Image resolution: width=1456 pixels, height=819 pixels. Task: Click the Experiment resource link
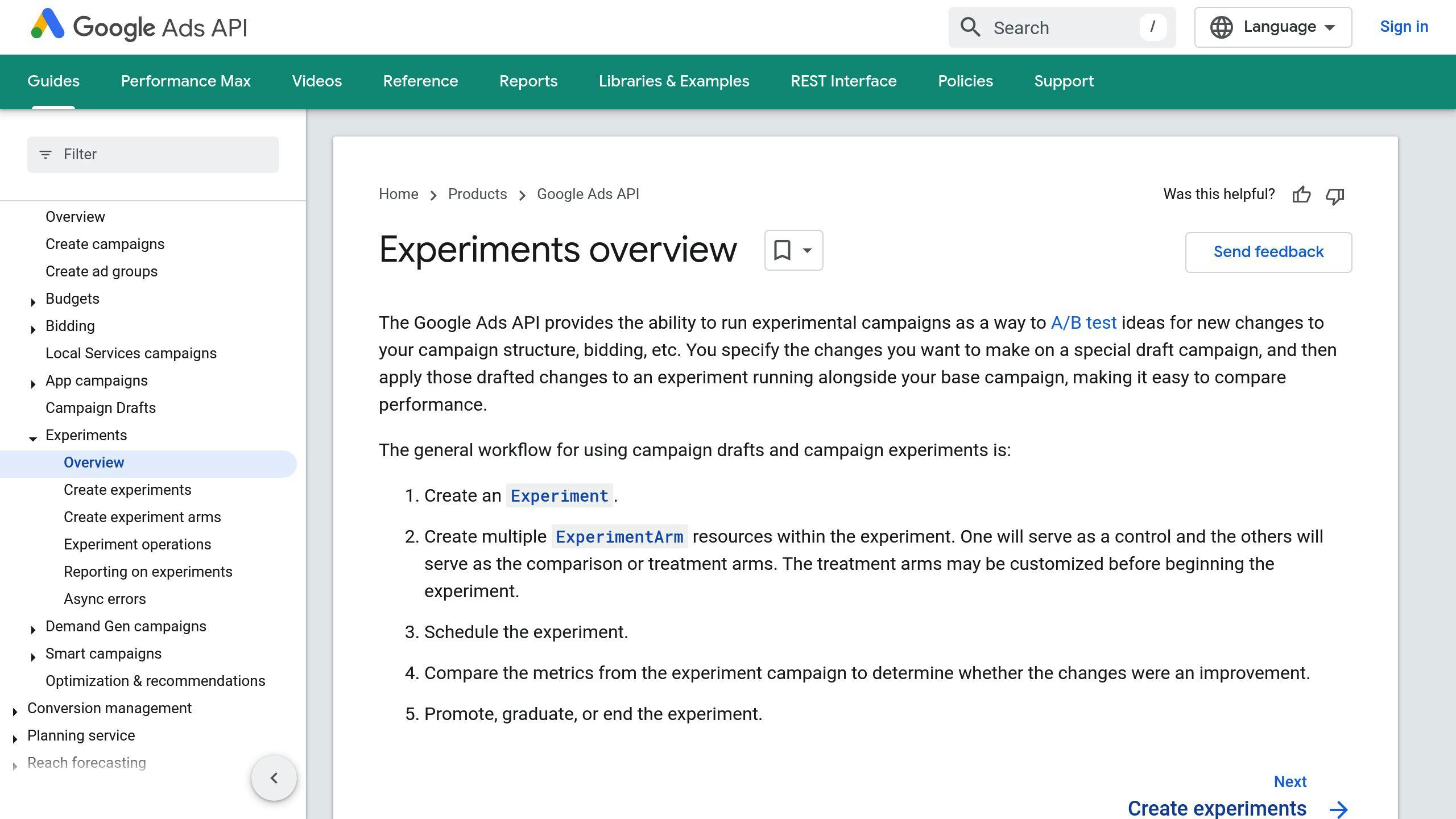point(559,495)
